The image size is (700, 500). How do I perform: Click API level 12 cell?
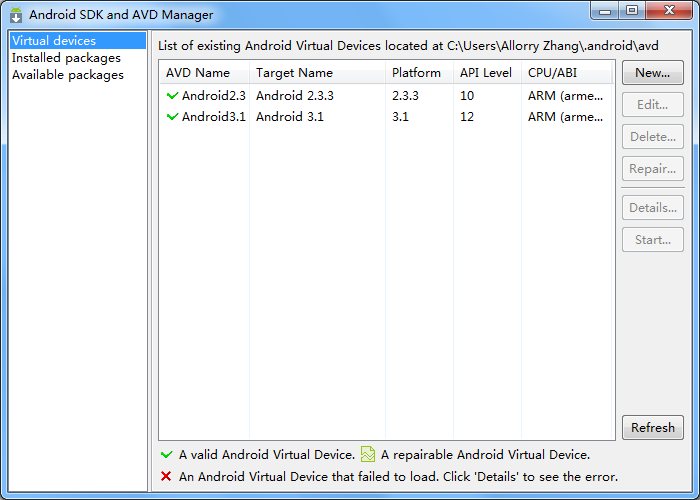click(x=467, y=117)
